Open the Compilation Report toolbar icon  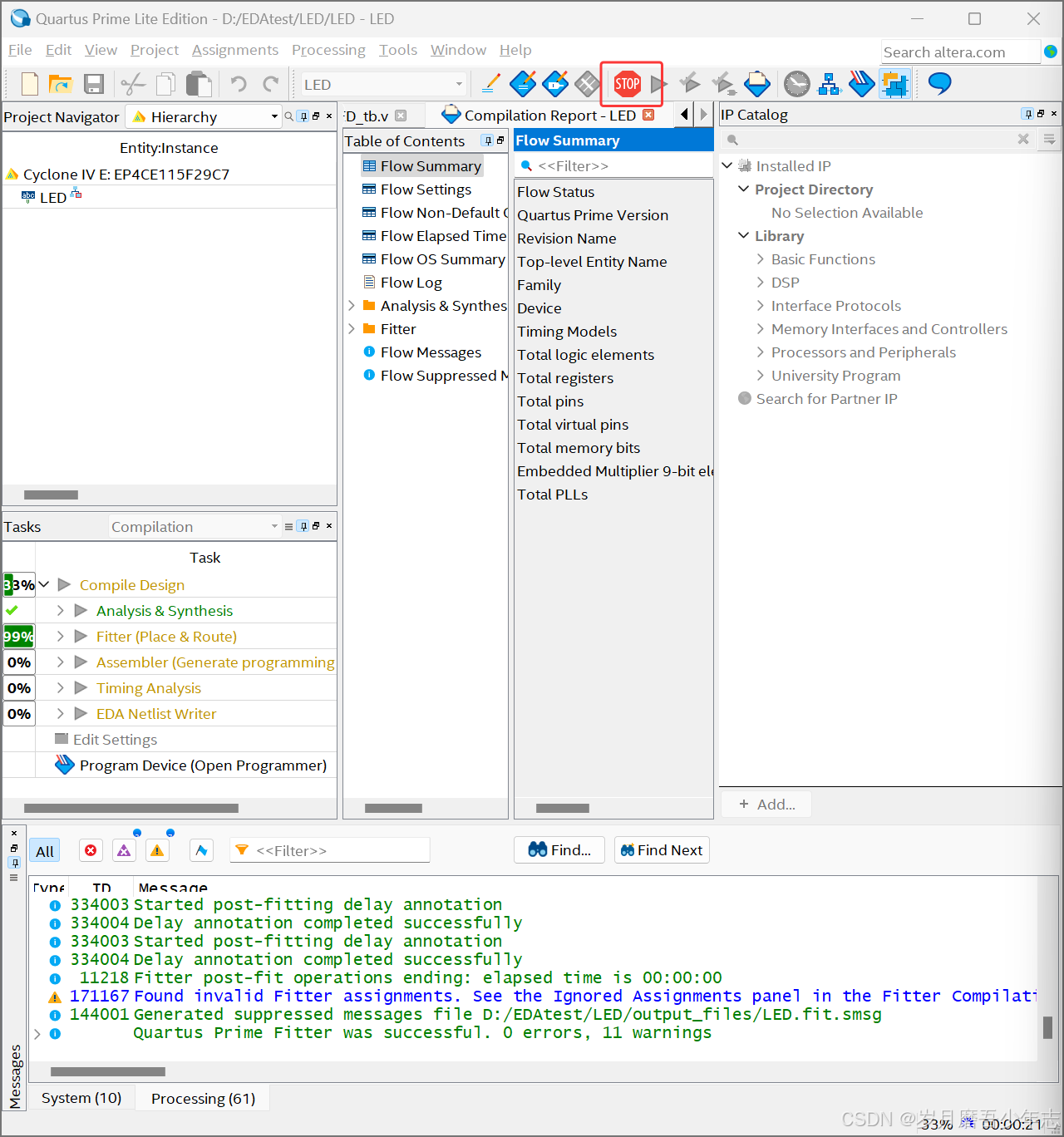click(757, 83)
